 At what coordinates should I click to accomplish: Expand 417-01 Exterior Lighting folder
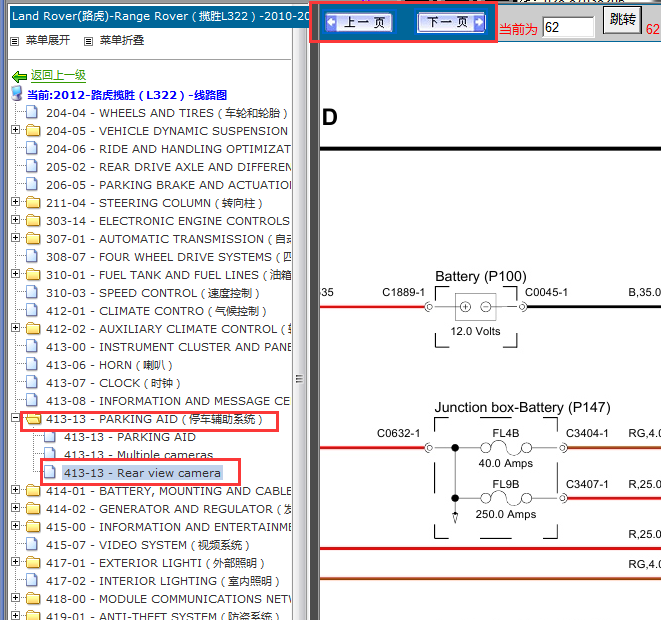point(16,562)
